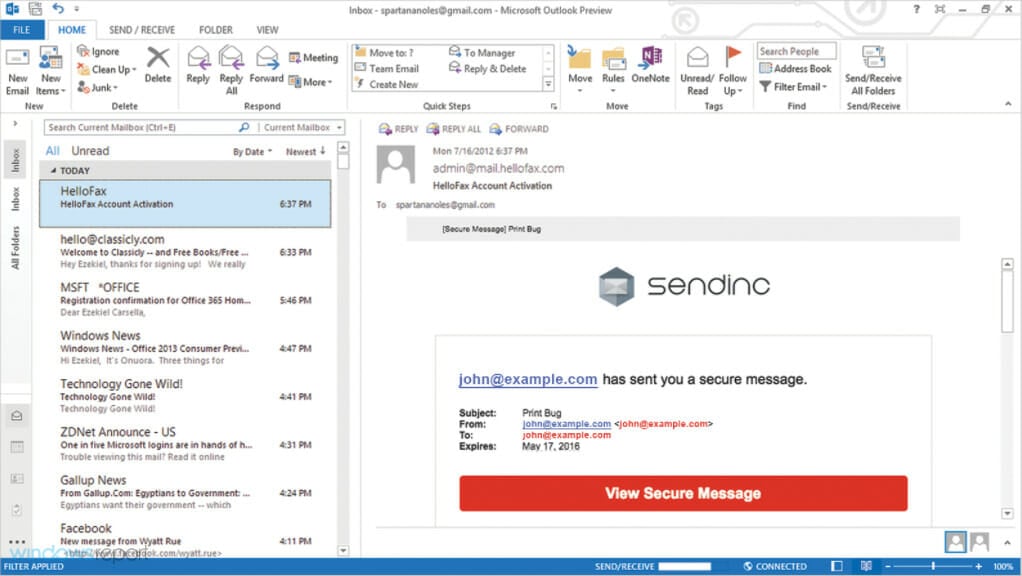1022x576 pixels.
Task: Open the MSFT *OFFICE message
Action: (x=186, y=300)
